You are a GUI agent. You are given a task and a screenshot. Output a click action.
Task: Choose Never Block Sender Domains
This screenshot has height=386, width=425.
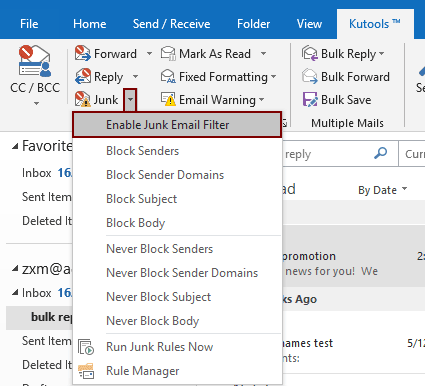177,273
